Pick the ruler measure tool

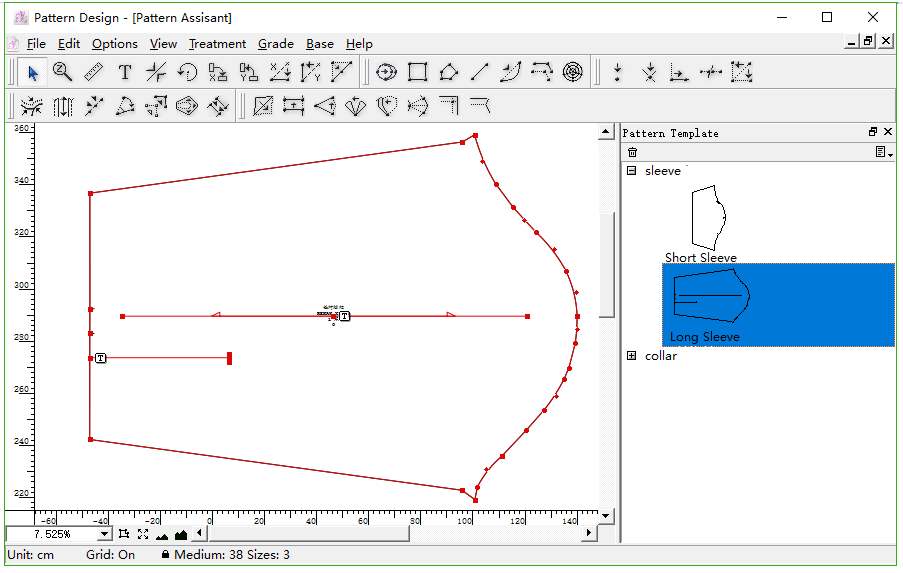click(93, 72)
